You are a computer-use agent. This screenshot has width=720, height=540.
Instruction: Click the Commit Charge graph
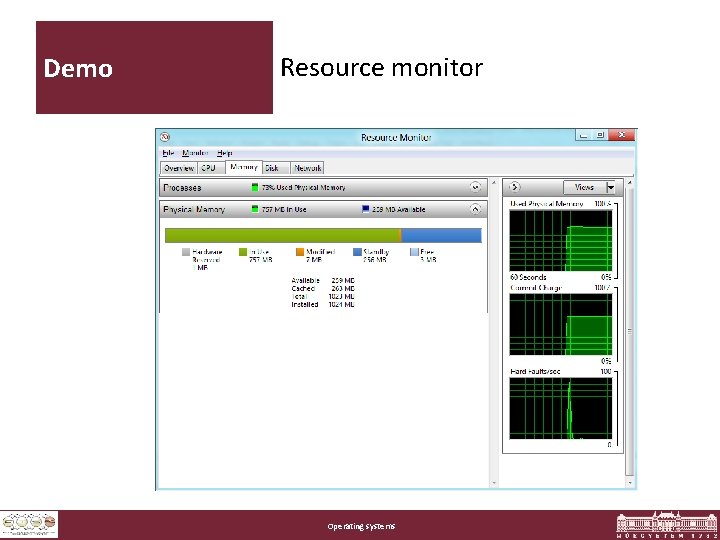(561, 324)
